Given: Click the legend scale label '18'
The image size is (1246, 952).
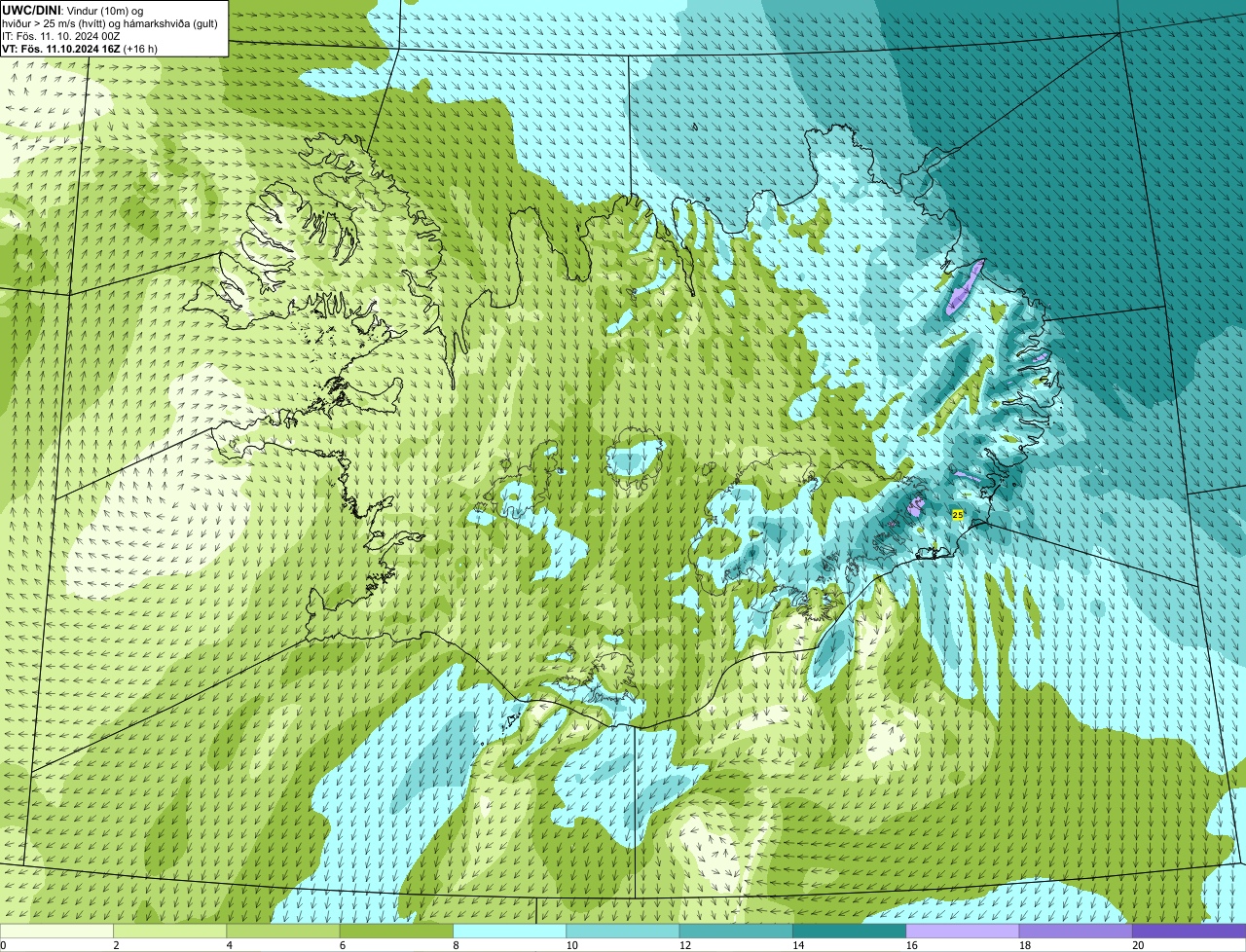Looking at the screenshot, I should tap(1025, 945).
